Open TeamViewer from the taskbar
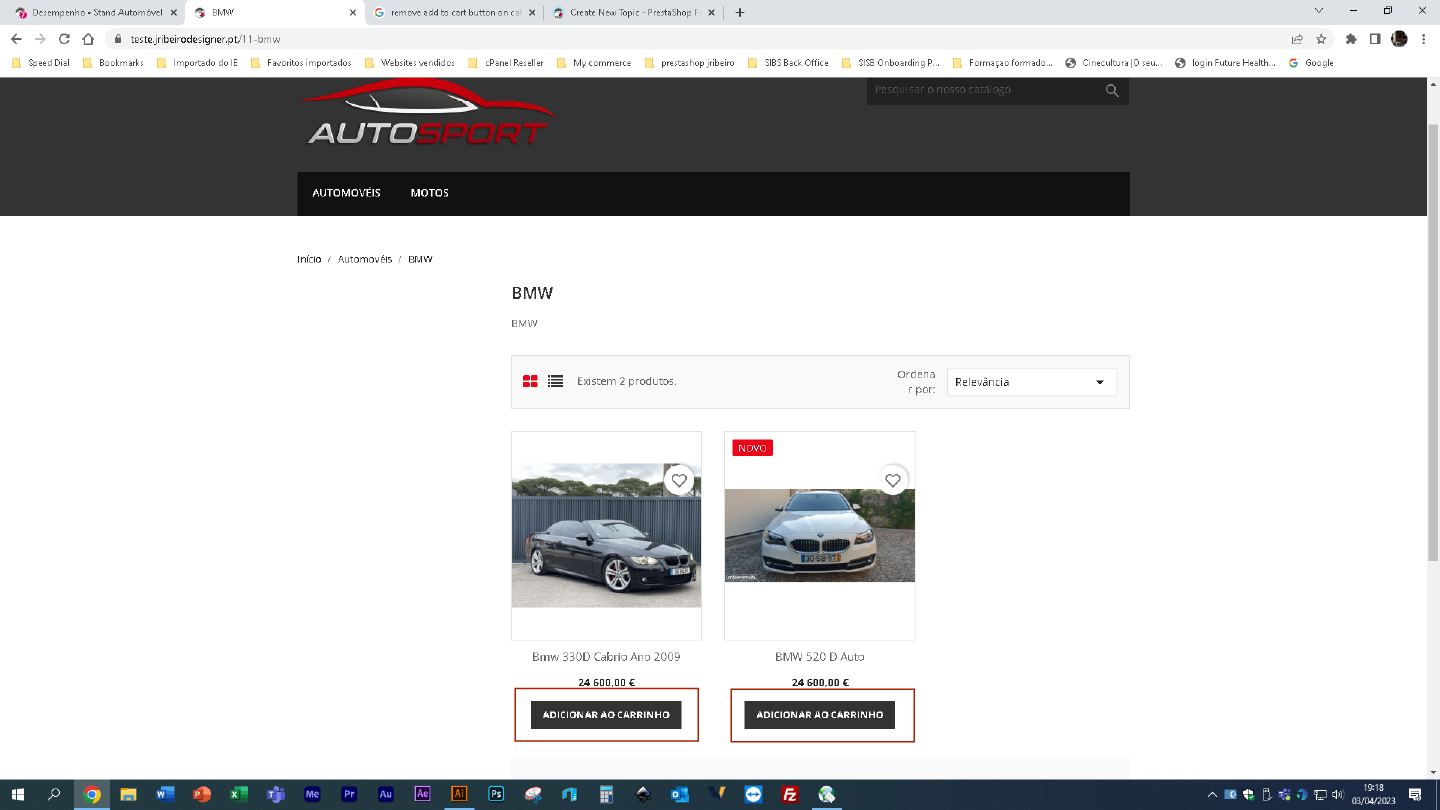The width and height of the screenshot is (1440, 810). pos(753,795)
